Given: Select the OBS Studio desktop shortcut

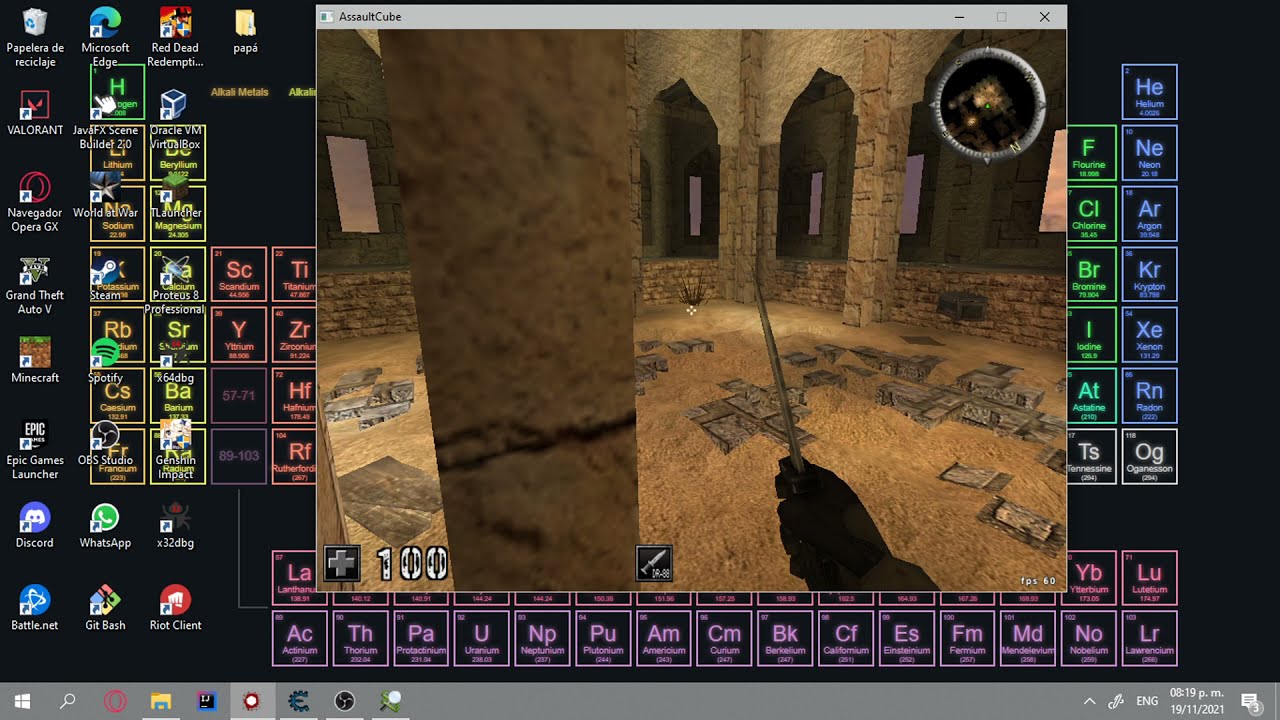Looking at the screenshot, I should pyautogui.click(x=105, y=443).
